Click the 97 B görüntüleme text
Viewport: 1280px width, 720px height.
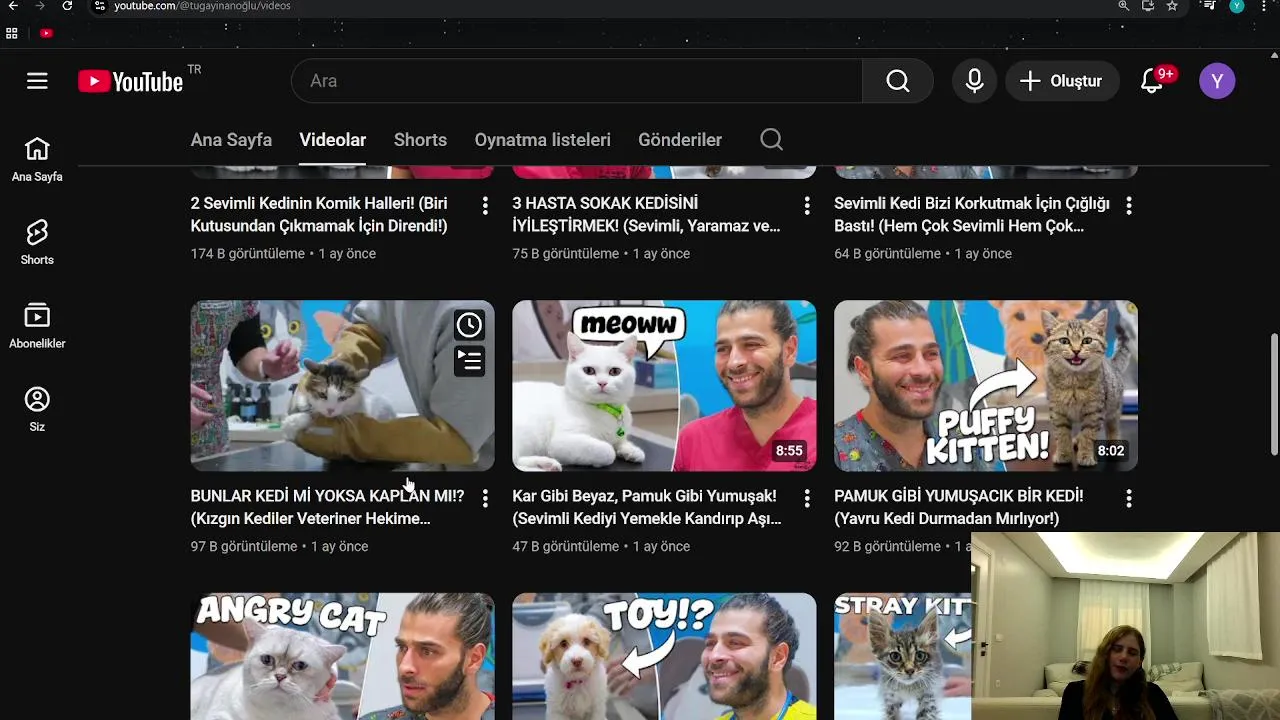(244, 546)
